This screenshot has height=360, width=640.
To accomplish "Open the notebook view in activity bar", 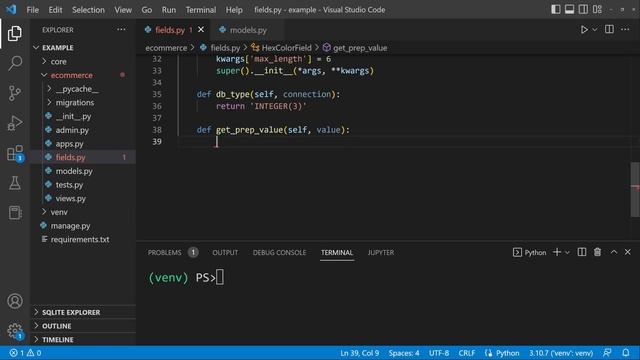I will (x=15, y=213).
